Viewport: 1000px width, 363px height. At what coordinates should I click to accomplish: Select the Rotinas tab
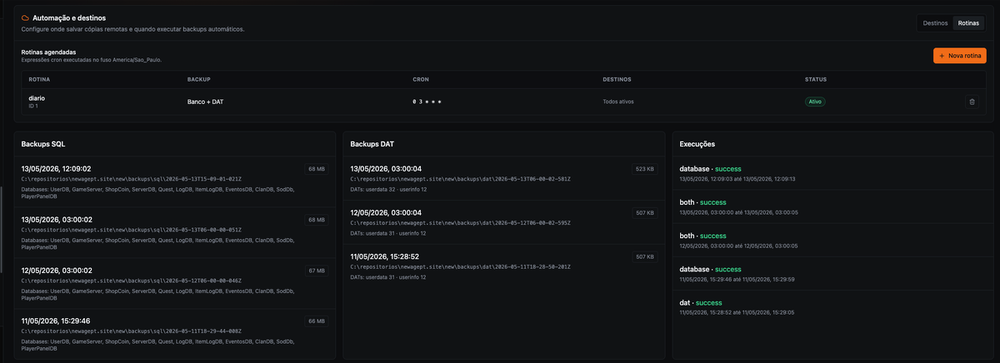[968, 23]
